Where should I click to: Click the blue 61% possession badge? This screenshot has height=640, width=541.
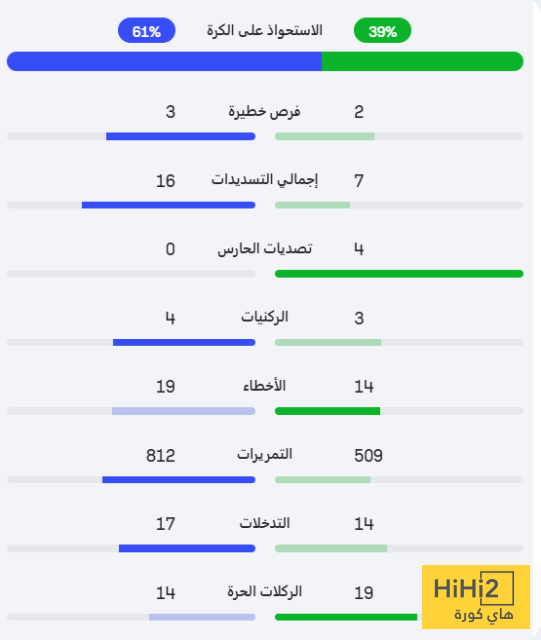(x=147, y=30)
